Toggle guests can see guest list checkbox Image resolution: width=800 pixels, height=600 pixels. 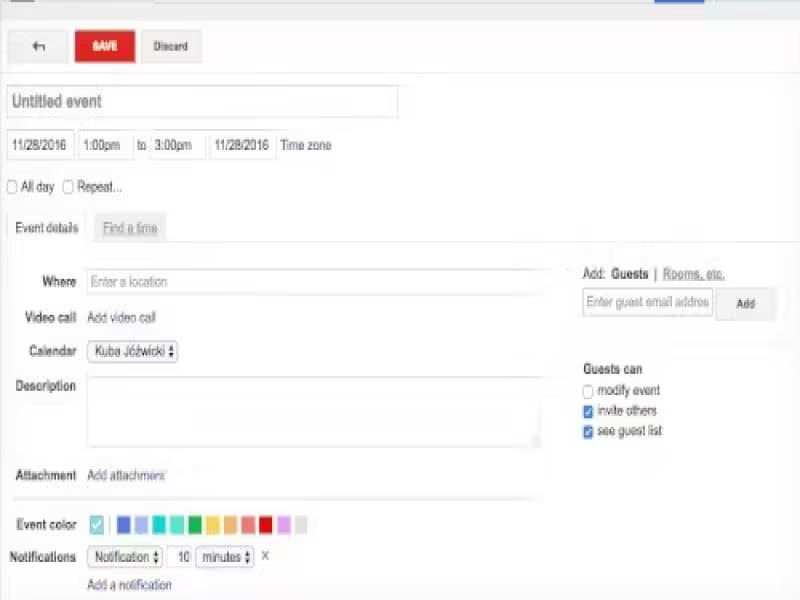(x=588, y=432)
